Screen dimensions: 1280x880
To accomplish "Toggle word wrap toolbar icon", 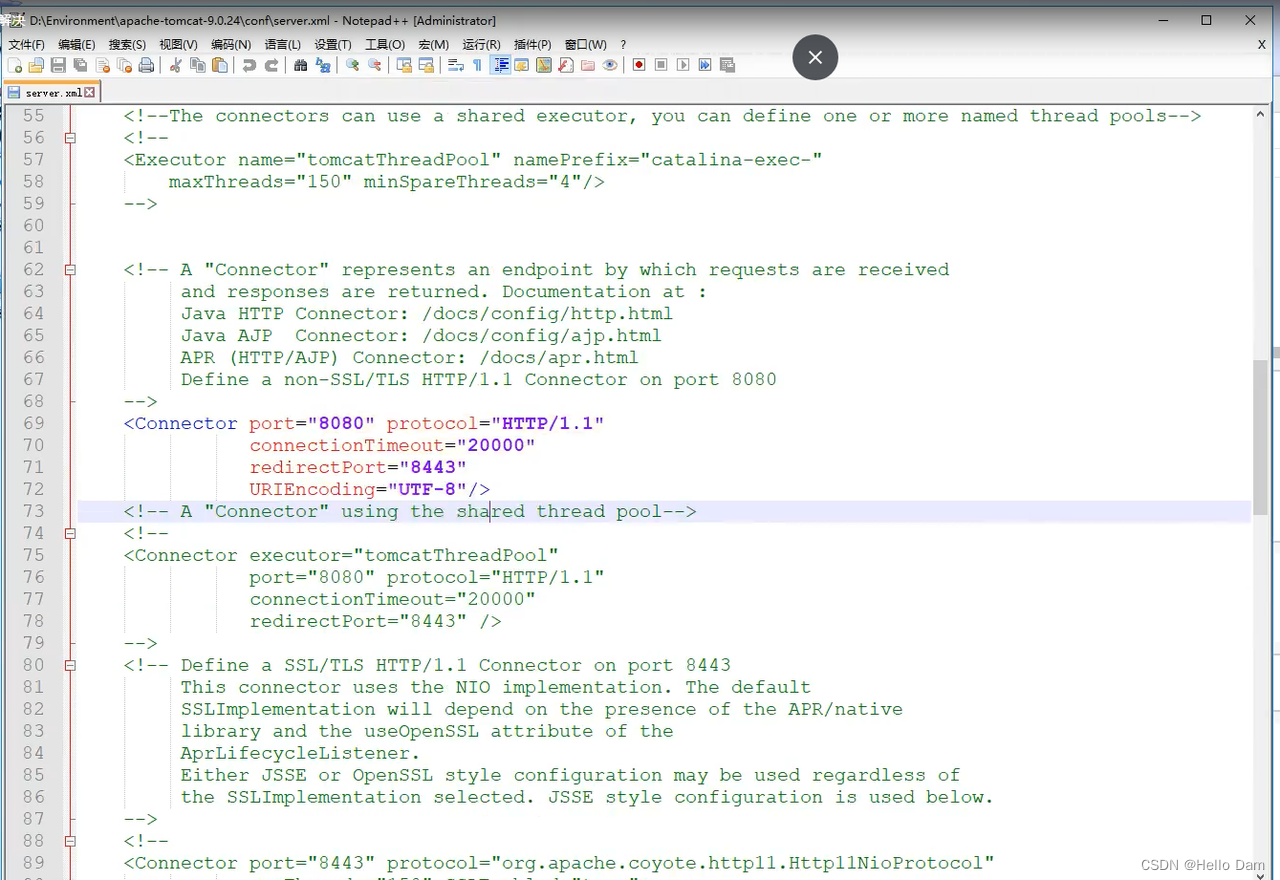I will pyautogui.click(x=455, y=65).
